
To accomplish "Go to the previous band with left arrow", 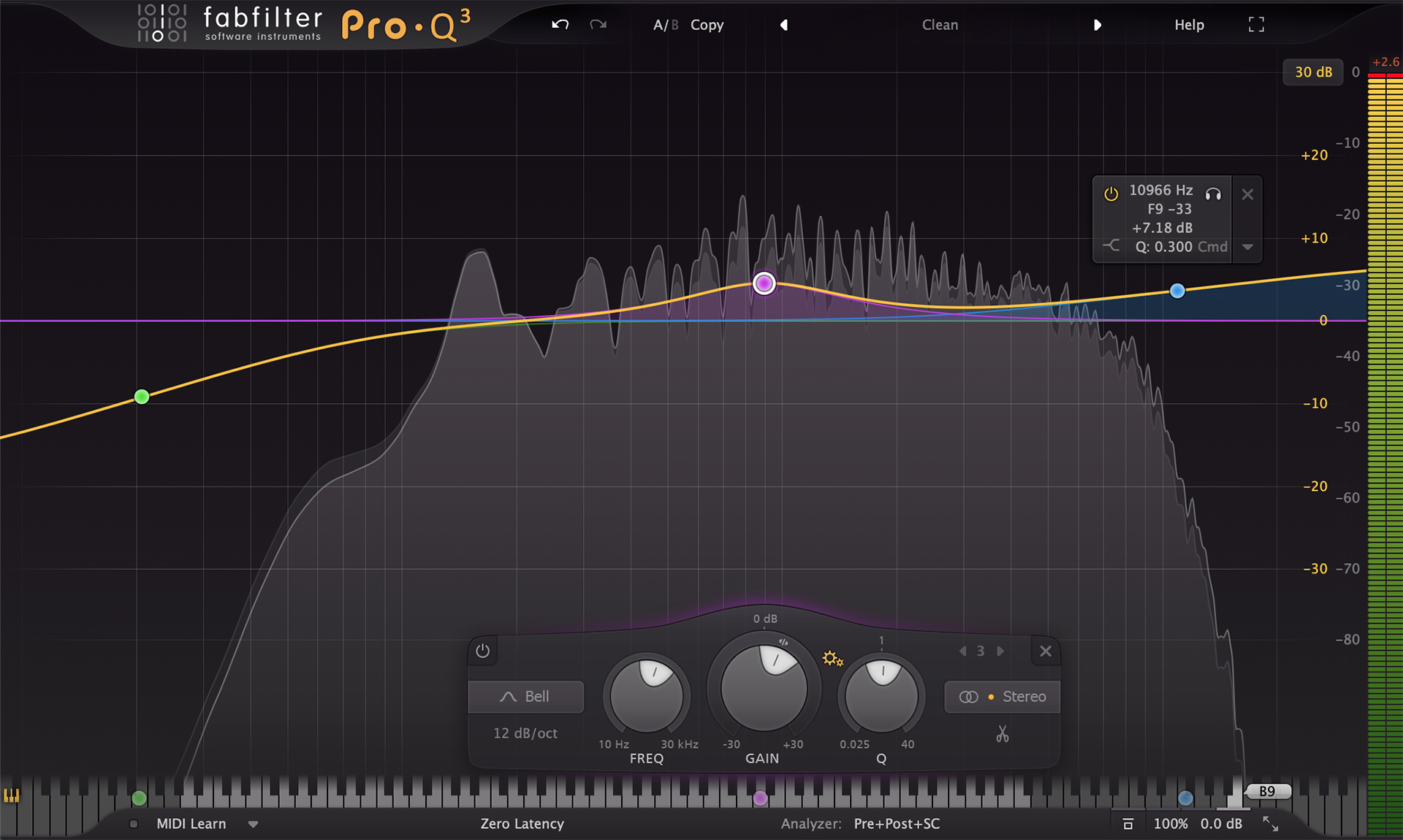I will point(963,651).
